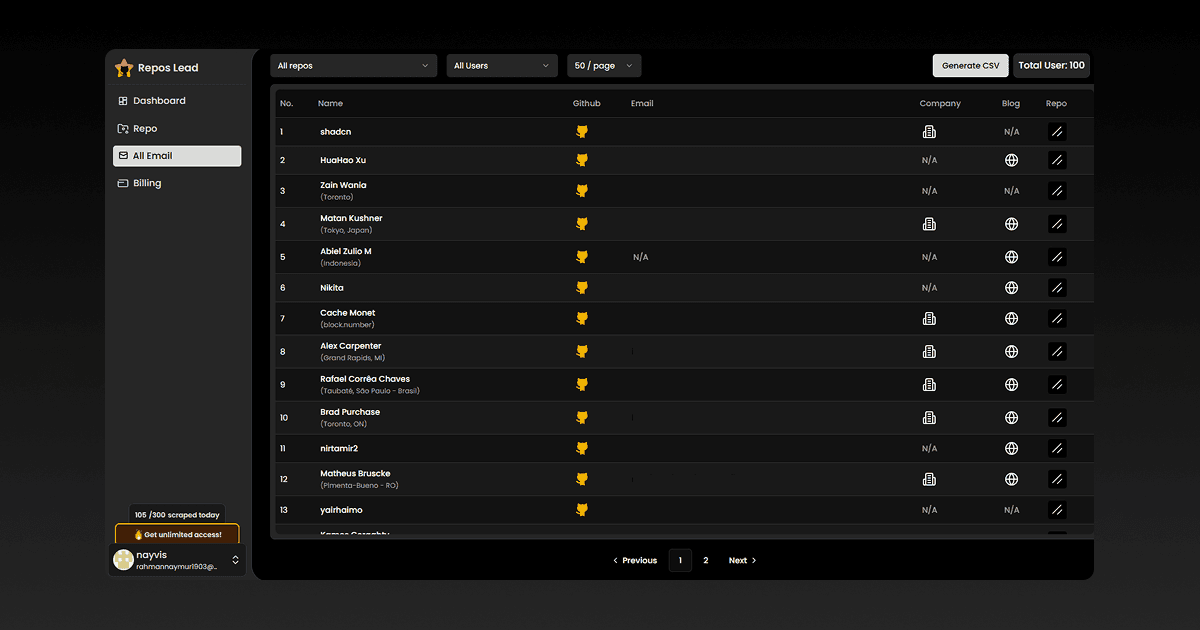1200x630 pixels.
Task: Click the blog globe icon for Nikita
Action: tap(1011, 287)
